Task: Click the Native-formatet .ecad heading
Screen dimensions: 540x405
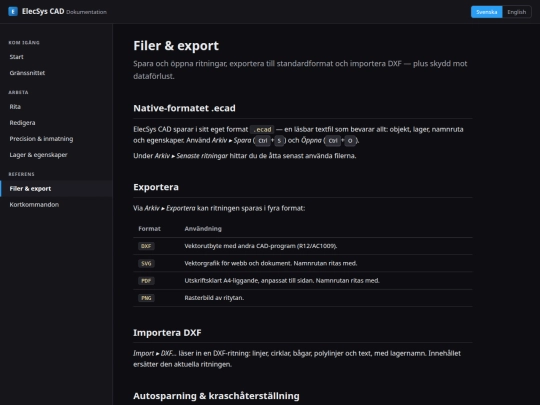Action: 184,108
